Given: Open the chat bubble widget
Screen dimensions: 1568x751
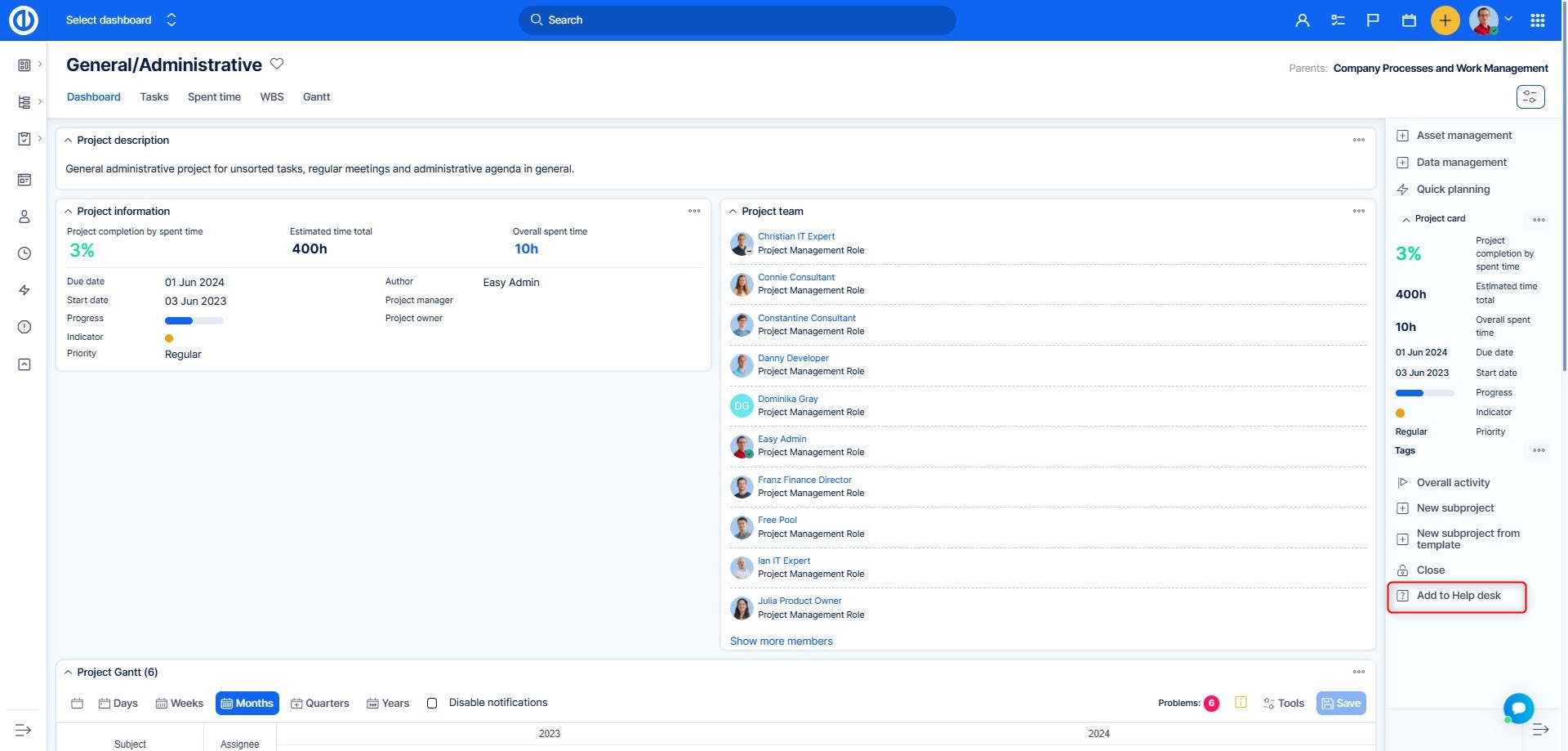Looking at the screenshot, I should point(1518,708).
